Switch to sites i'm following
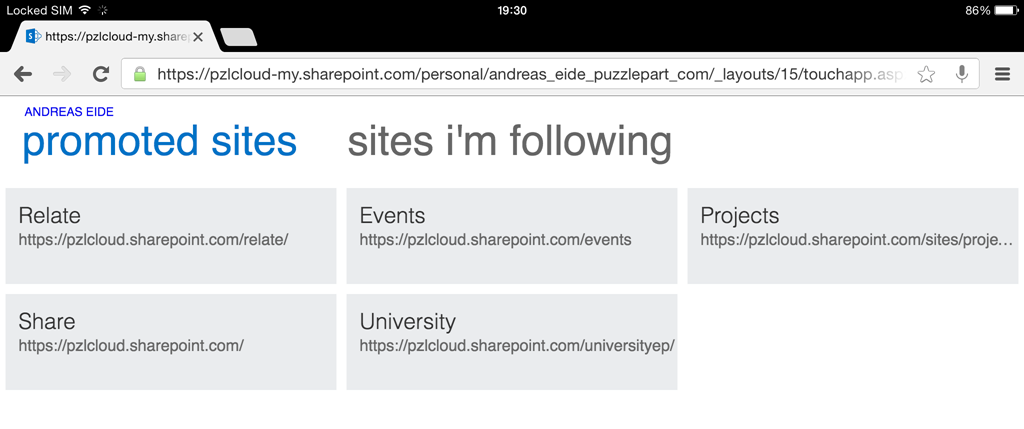This screenshot has height=429, width=1024. (509, 141)
